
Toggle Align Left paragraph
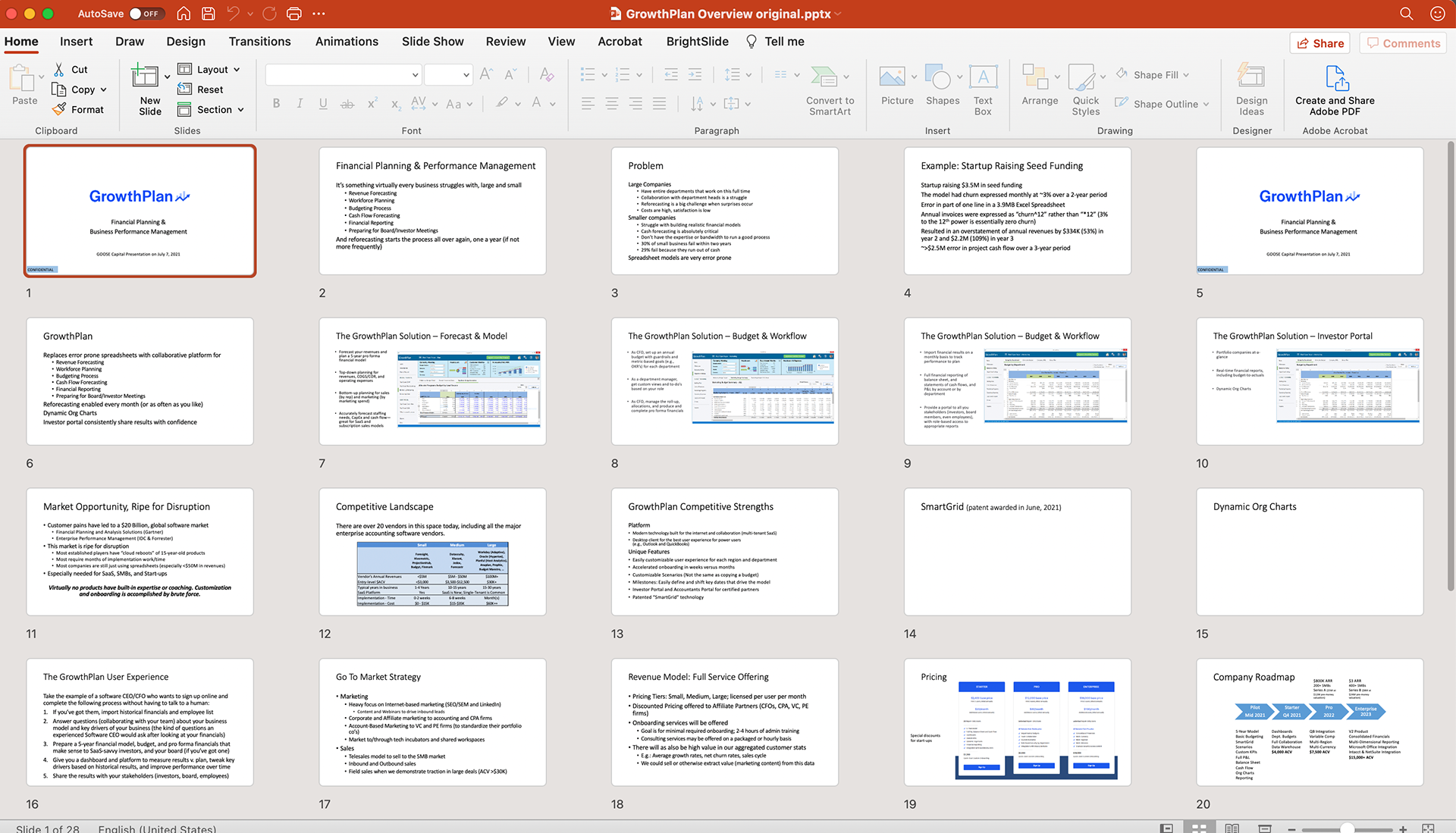(x=588, y=103)
